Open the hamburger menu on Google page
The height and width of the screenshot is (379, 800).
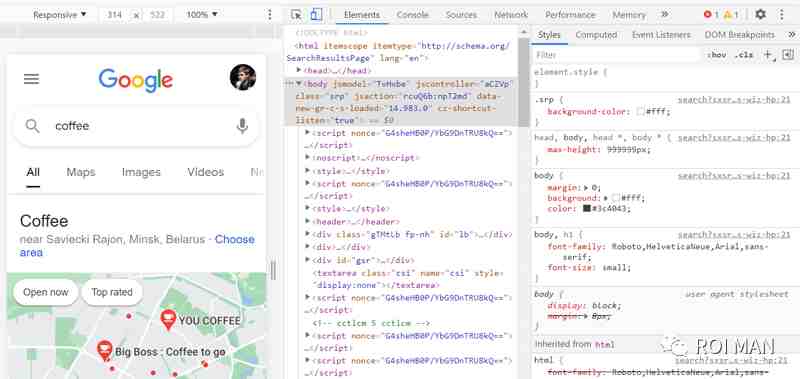[31, 79]
